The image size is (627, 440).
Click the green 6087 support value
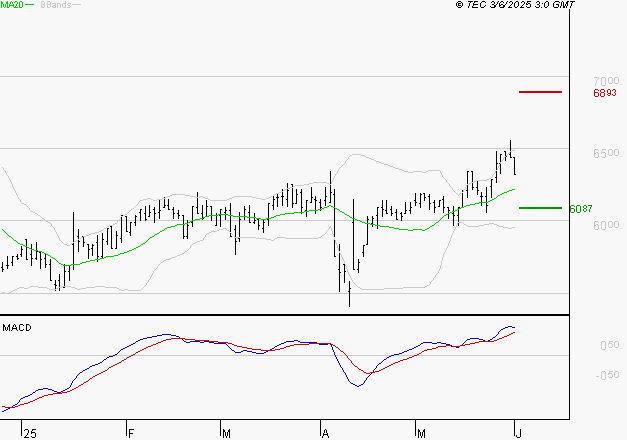pyautogui.click(x=581, y=209)
